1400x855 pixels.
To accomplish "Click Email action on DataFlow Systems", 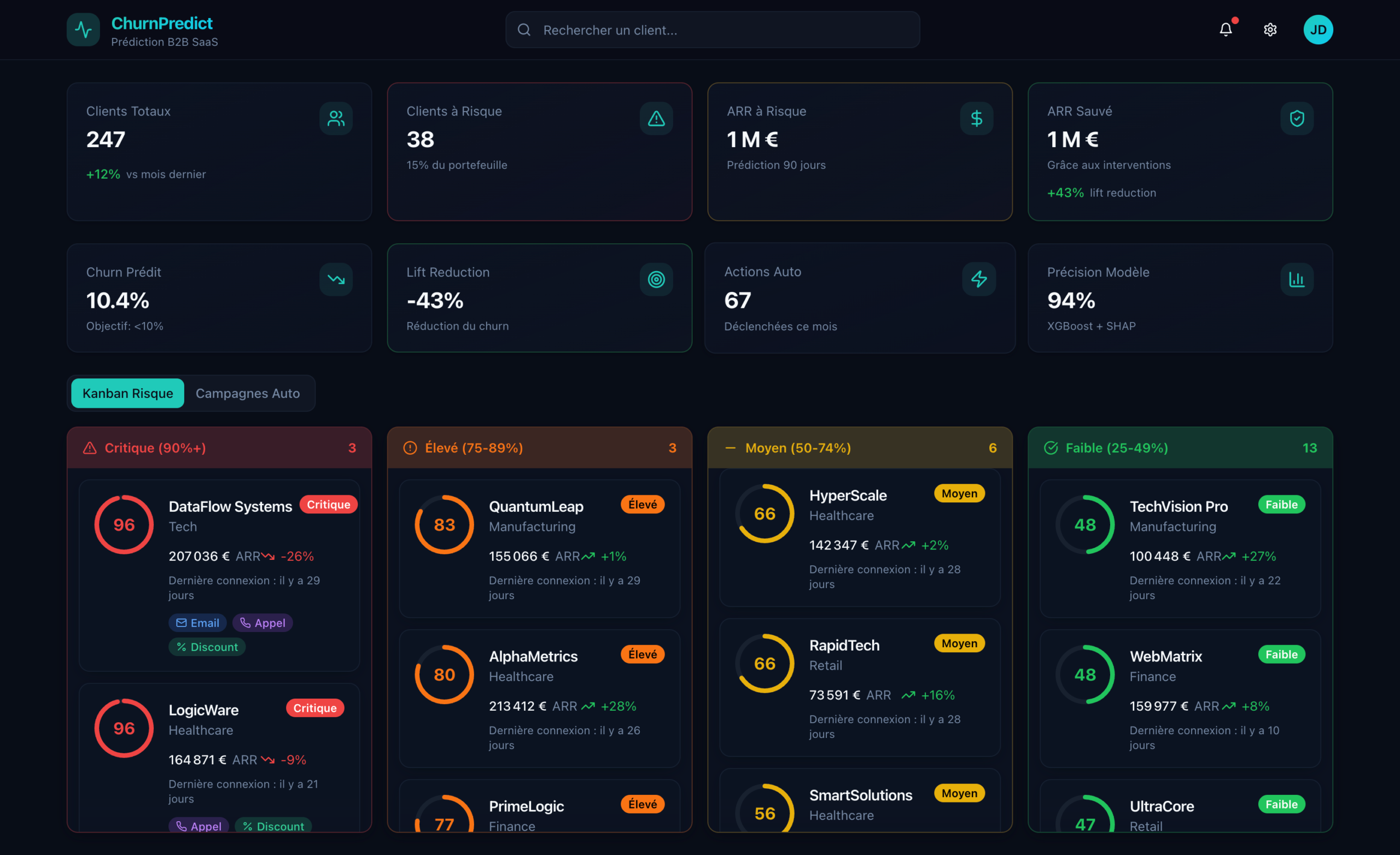I will [197, 623].
